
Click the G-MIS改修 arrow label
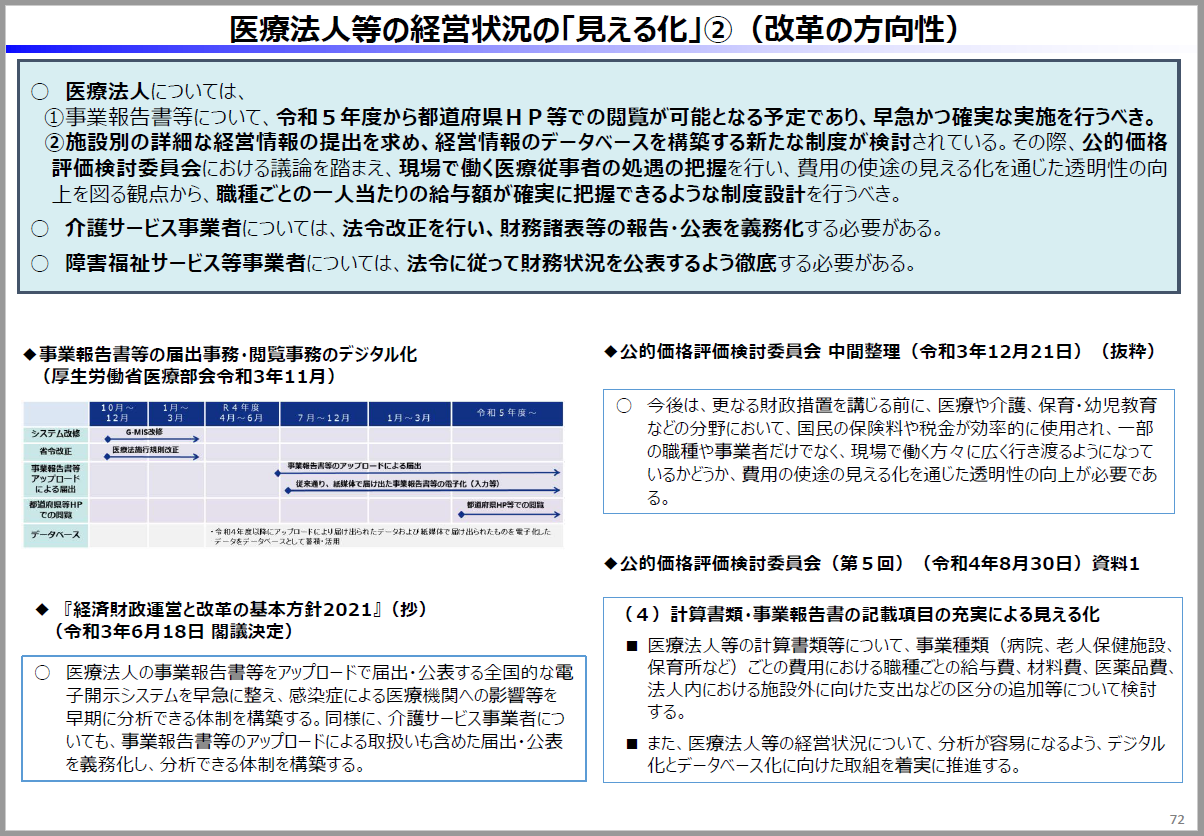(x=145, y=431)
